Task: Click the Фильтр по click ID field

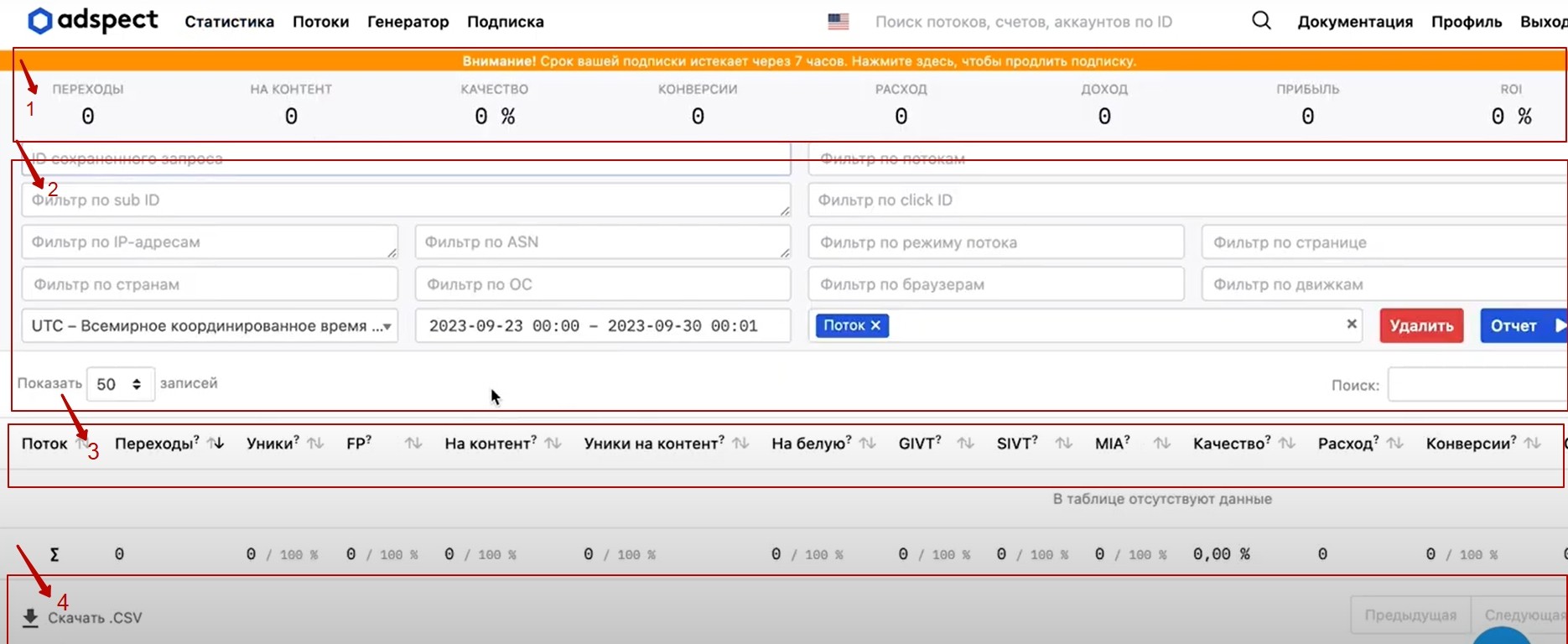Action: point(1188,200)
